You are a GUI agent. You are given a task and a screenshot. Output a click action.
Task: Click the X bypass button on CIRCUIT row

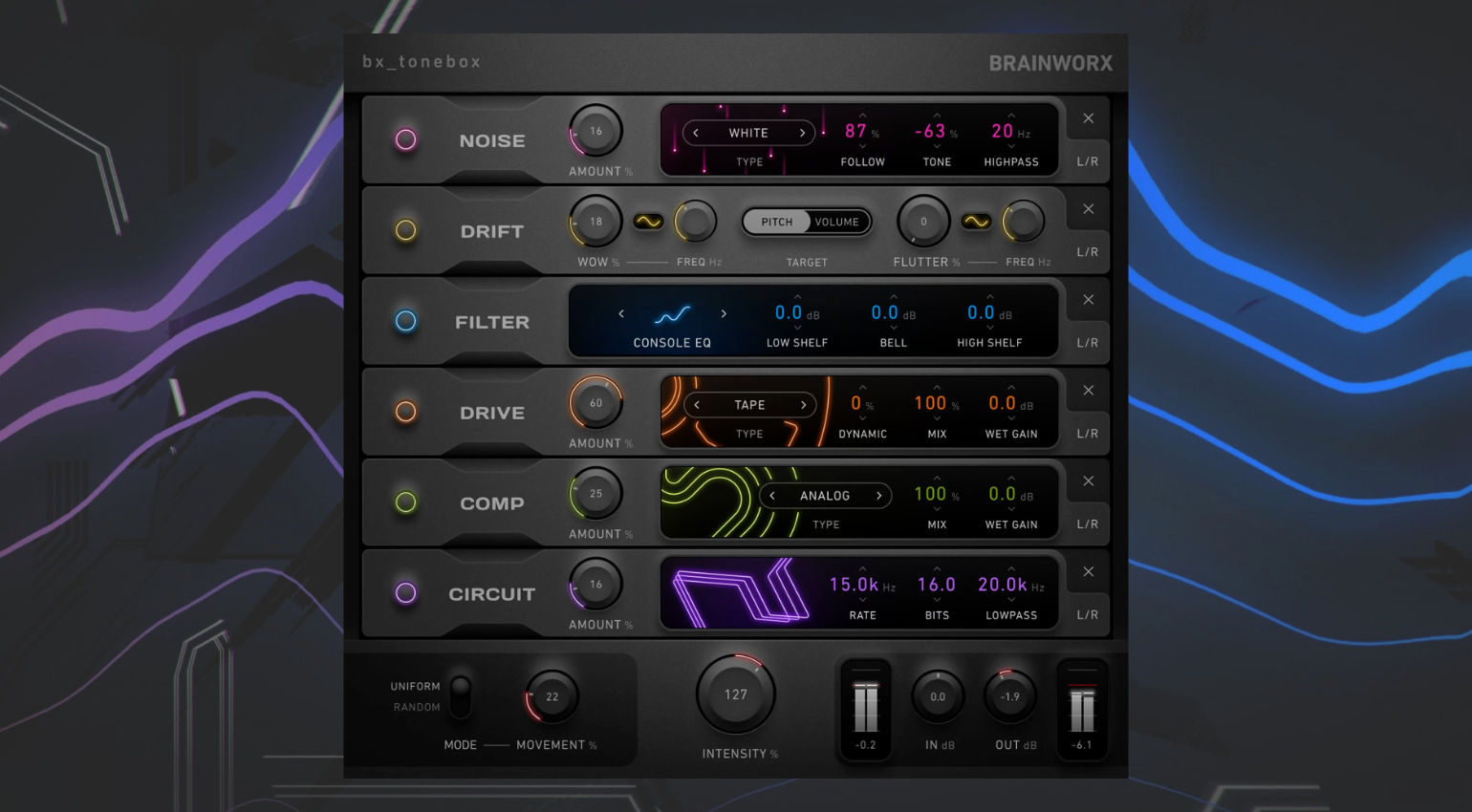tap(1088, 571)
